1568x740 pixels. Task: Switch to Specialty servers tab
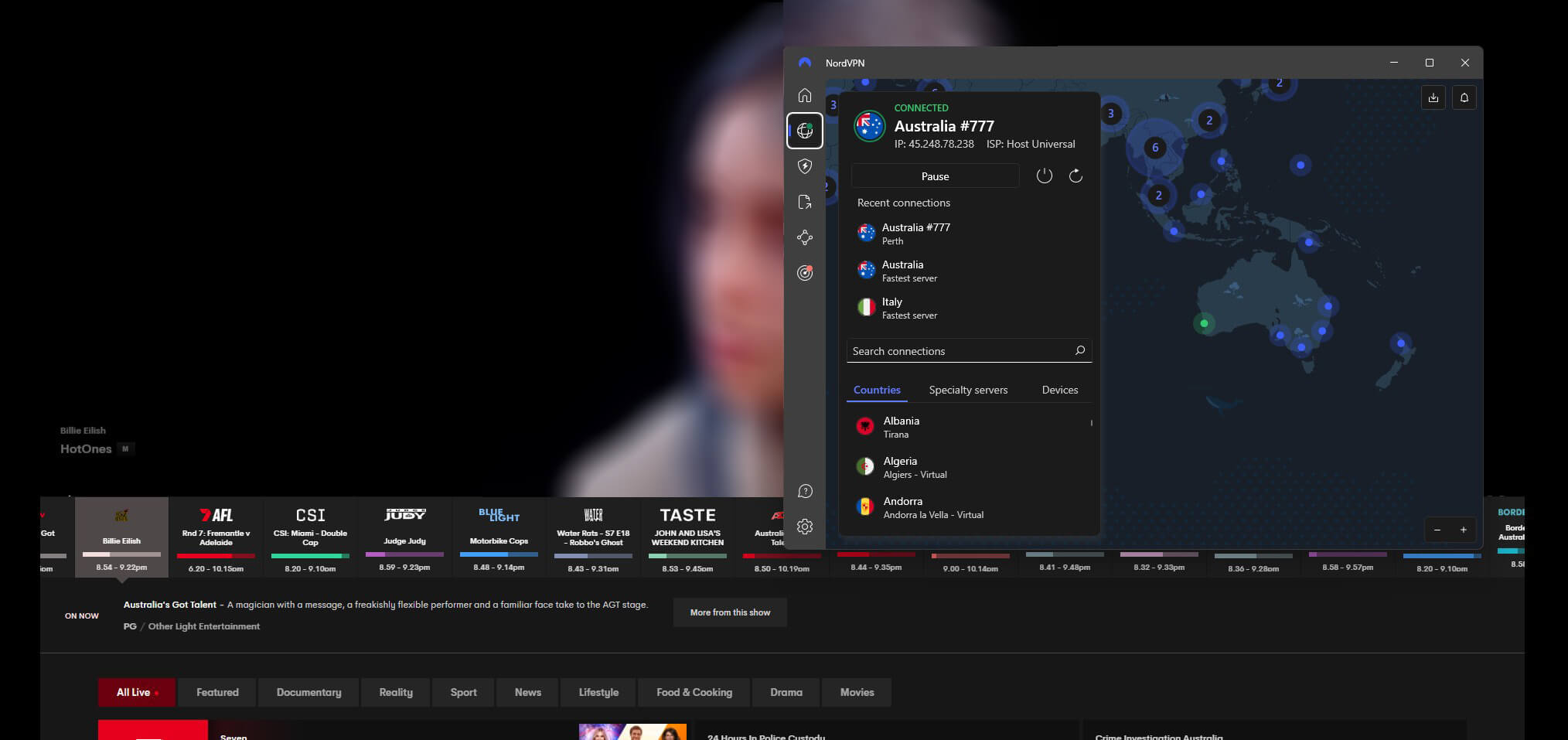tap(968, 390)
